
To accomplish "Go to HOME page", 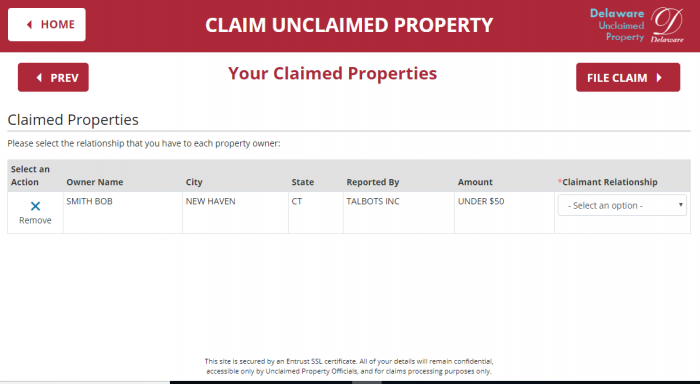I will click(x=47, y=25).
